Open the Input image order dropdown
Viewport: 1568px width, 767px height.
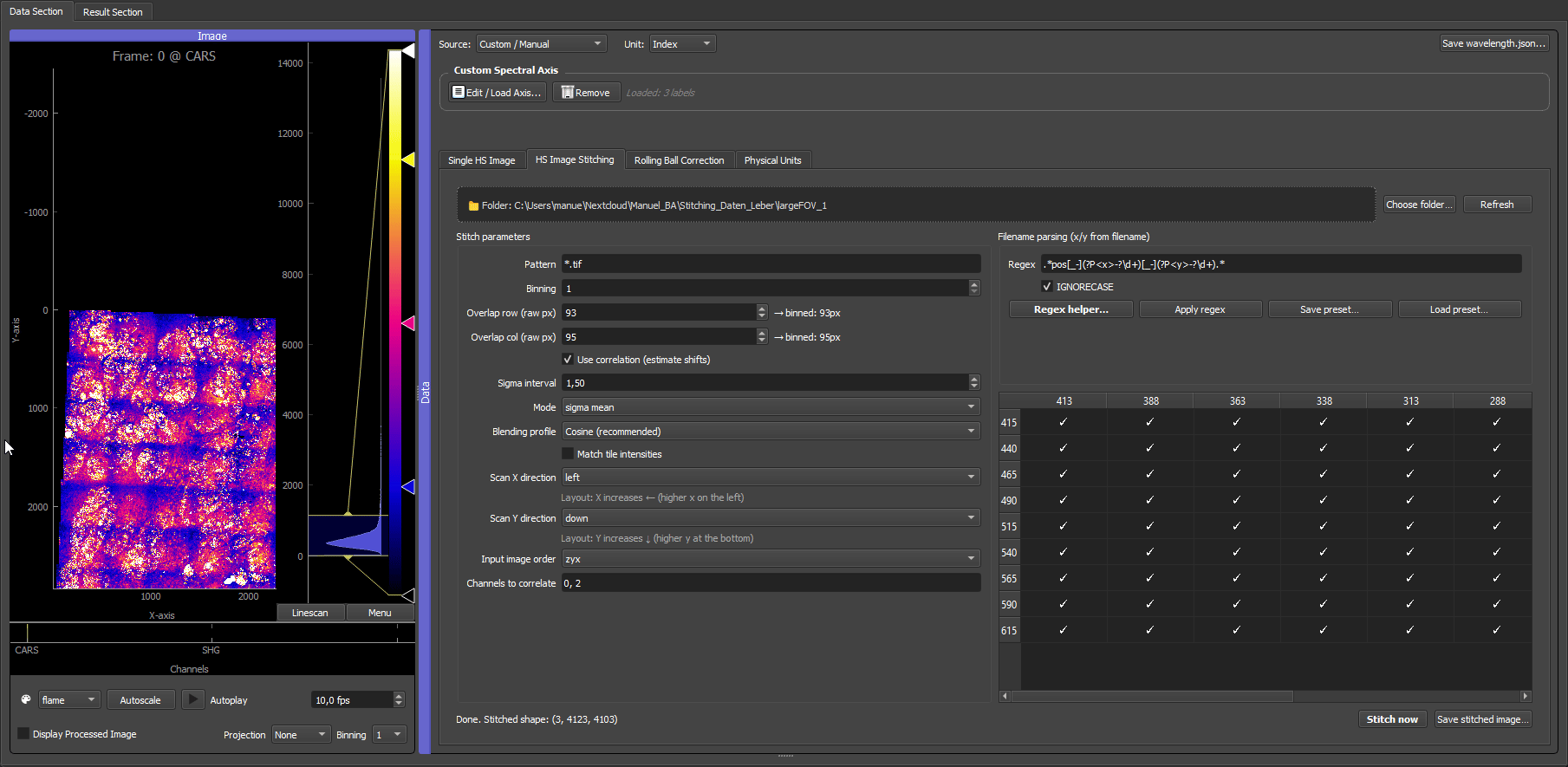(x=771, y=559)
